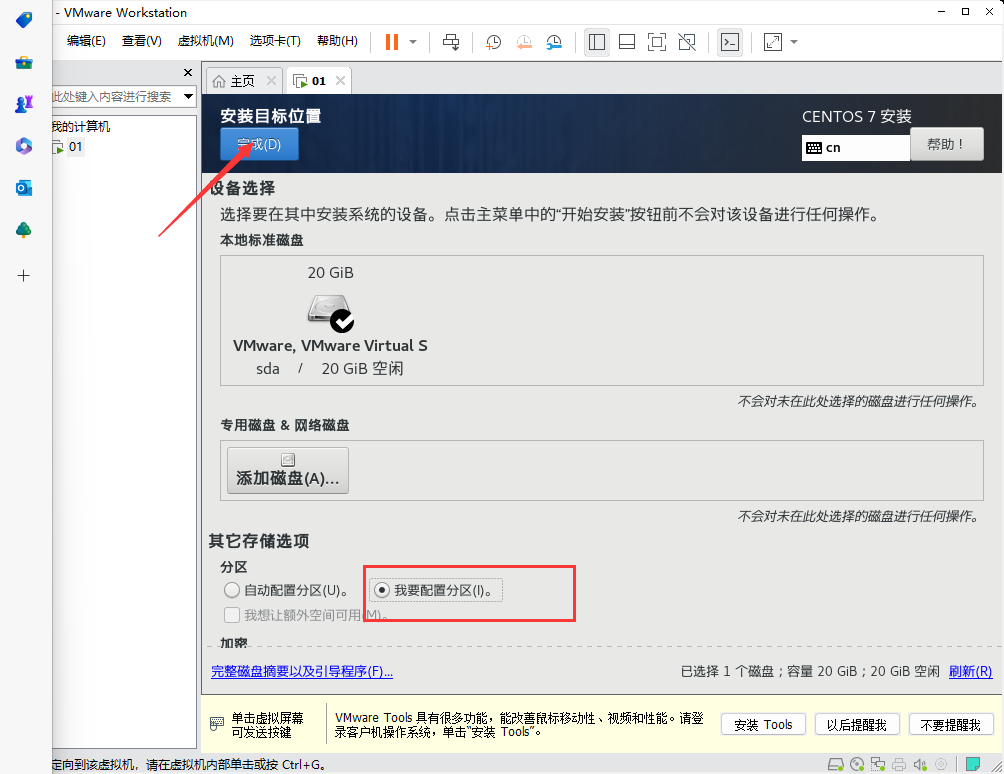This screenshot has height=774, width=1004.
Task: Expand the library search dropdown arrow
Action: 188,97
